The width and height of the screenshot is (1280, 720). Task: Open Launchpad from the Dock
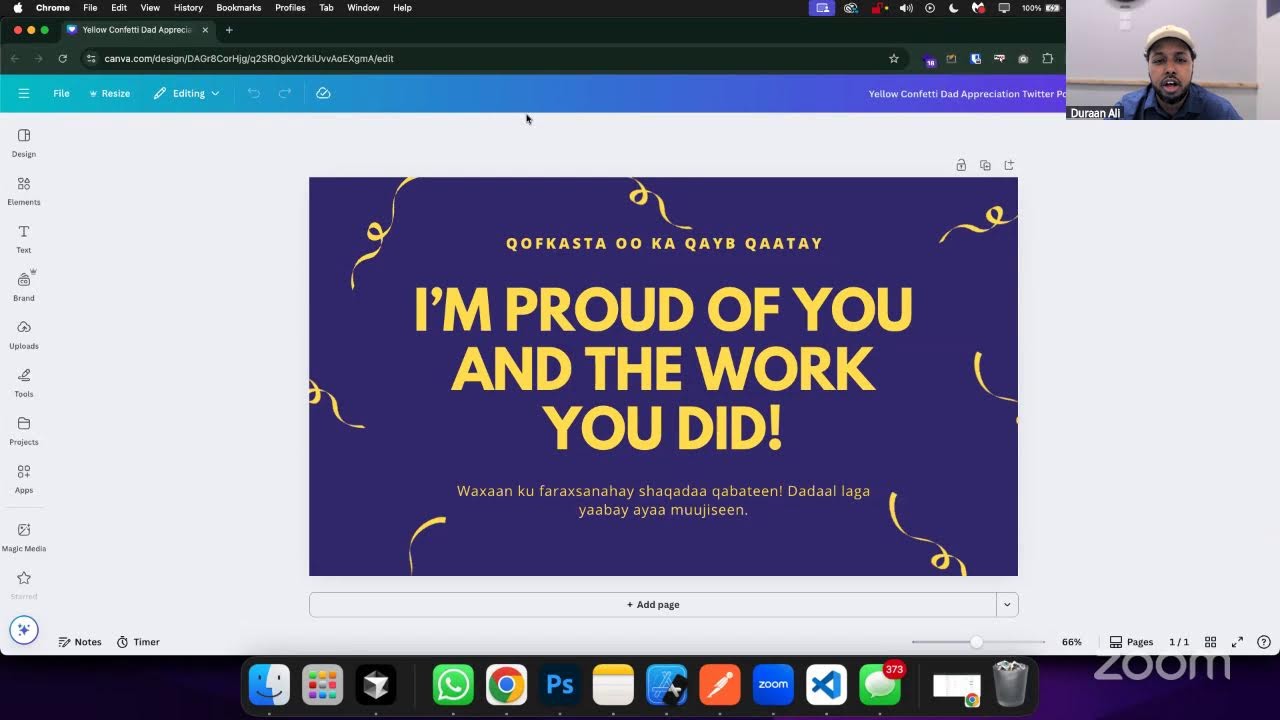click(x=322, y=685)
